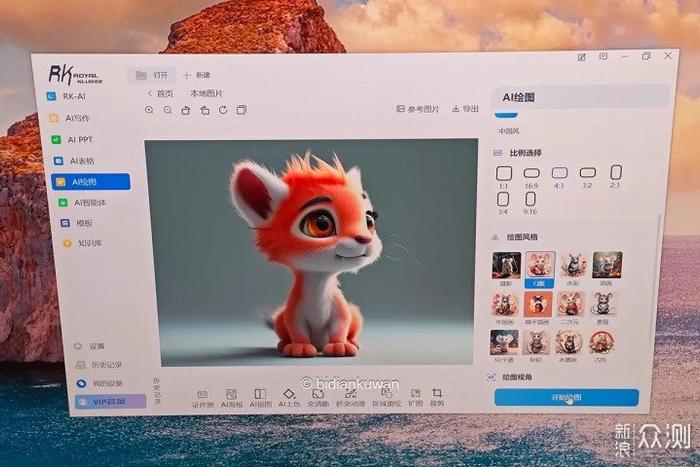This screenshot has width=700, height=467.
Task: Click the copy/duplicate squares toolbar icon
Action: click(x=242, y=110)
